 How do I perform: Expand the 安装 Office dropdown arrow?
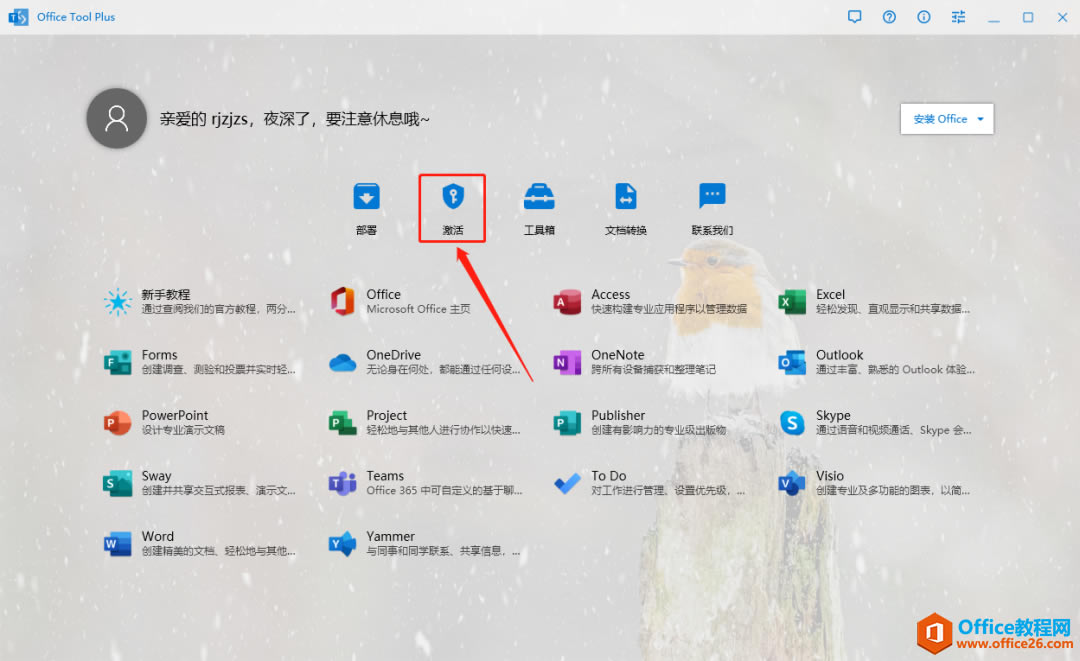980,119
